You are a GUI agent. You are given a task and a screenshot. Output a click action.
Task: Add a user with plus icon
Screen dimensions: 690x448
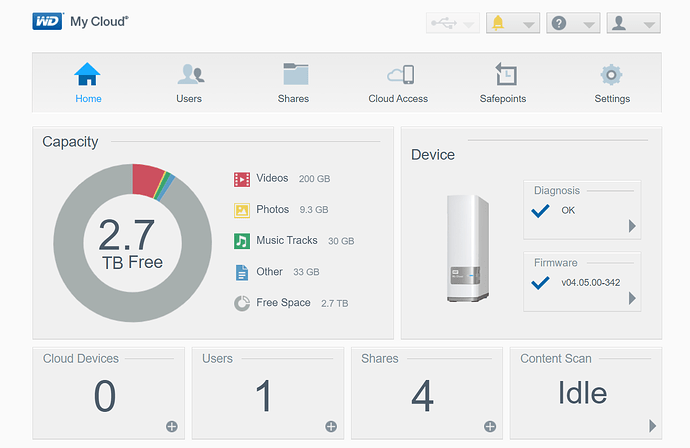click(331, 426)
